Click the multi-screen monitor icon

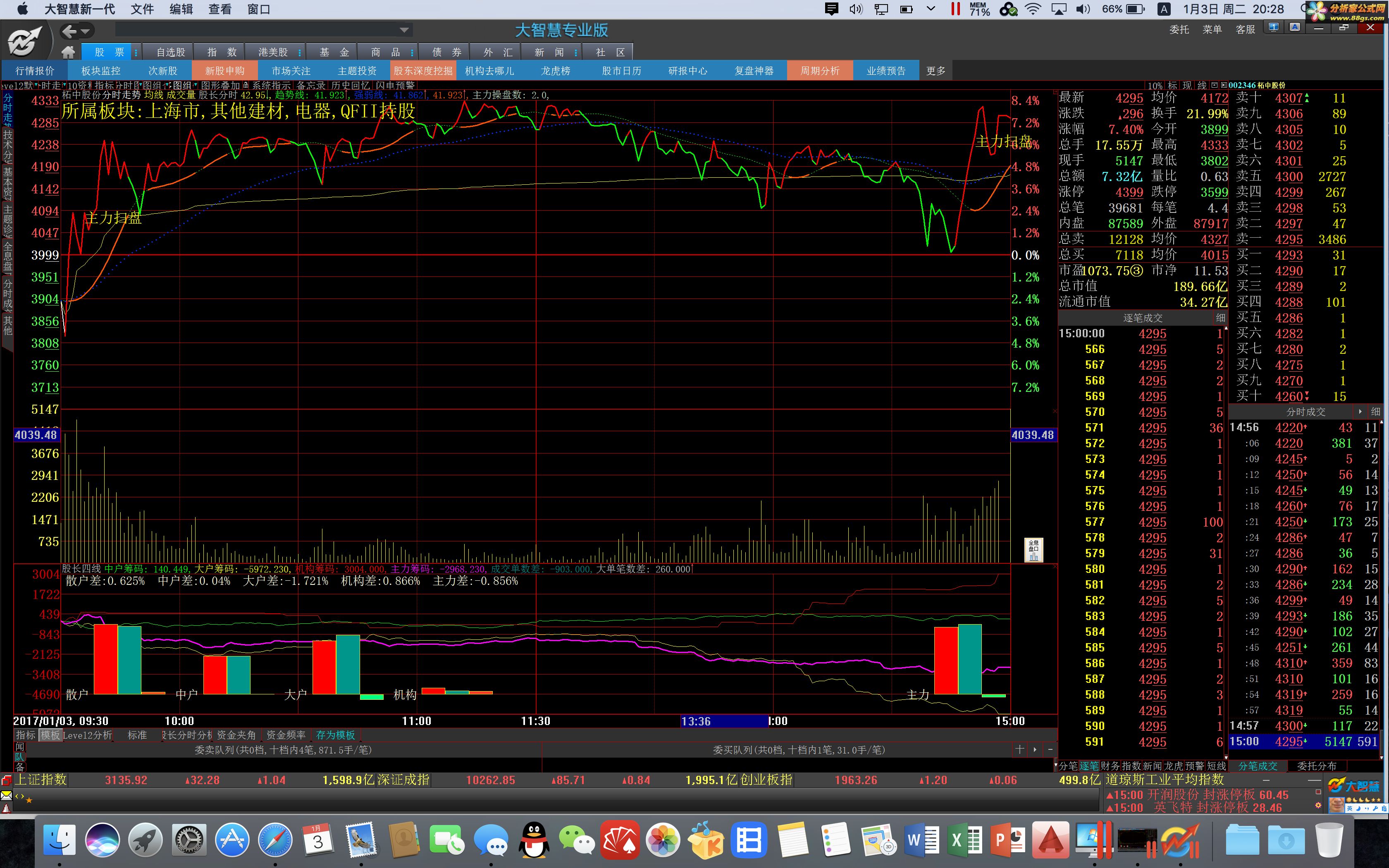pyautogui.click(x=1273, y=28)
